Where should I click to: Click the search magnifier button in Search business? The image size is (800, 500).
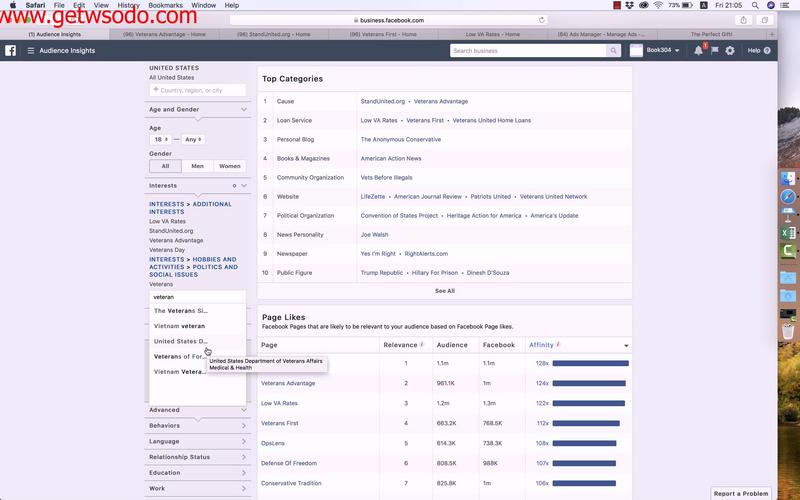[613, 51]
